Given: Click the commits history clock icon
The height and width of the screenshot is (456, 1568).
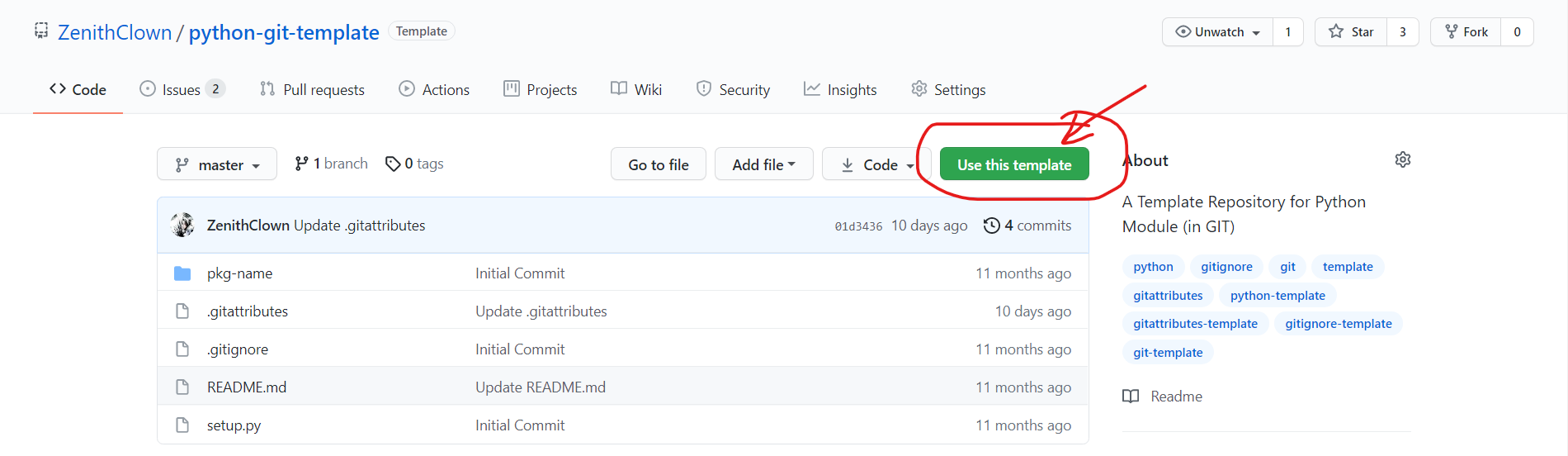Looking at the screenshot, I should pos(991,226).
